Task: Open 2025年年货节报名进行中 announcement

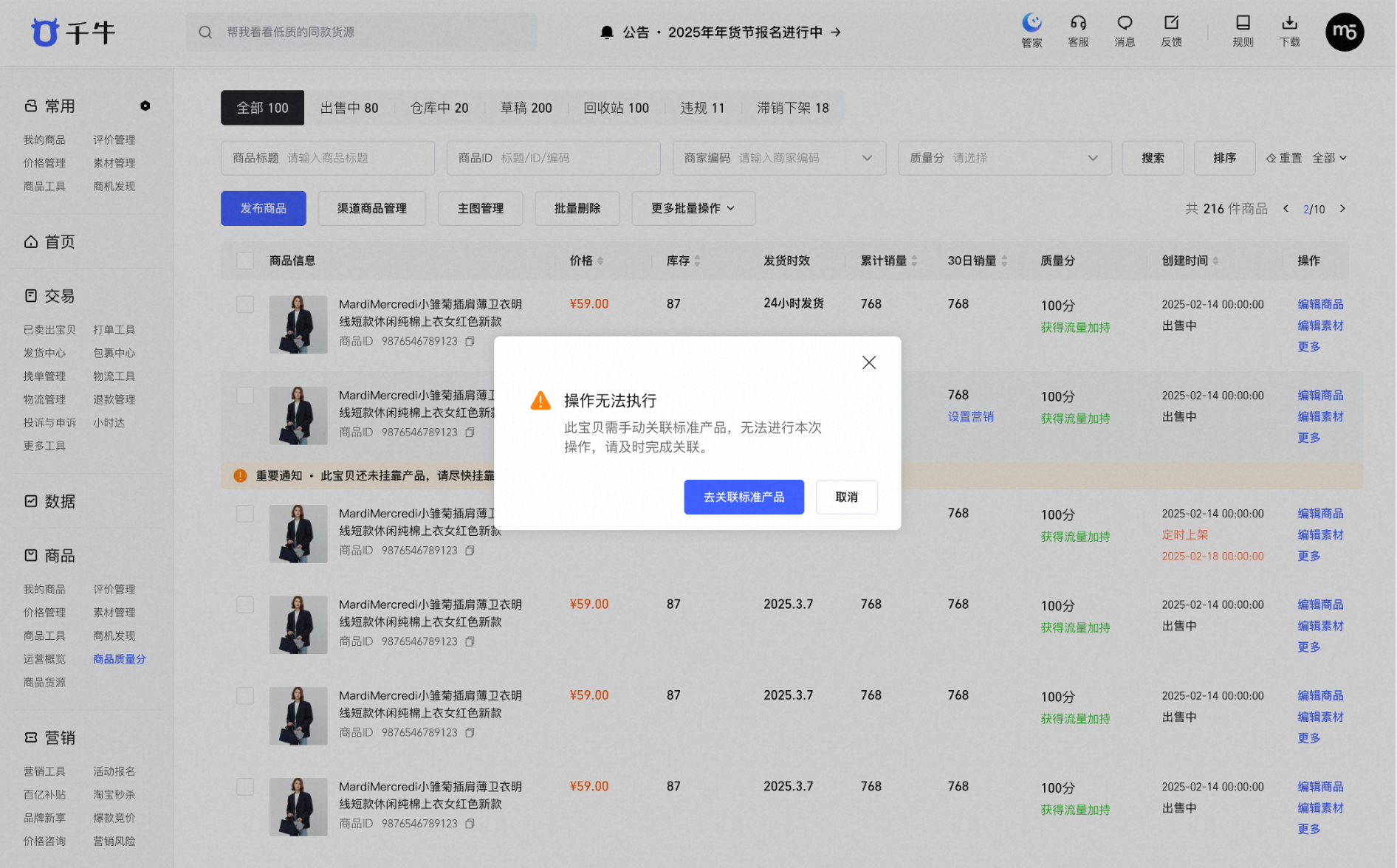Action: pos(755,32)
